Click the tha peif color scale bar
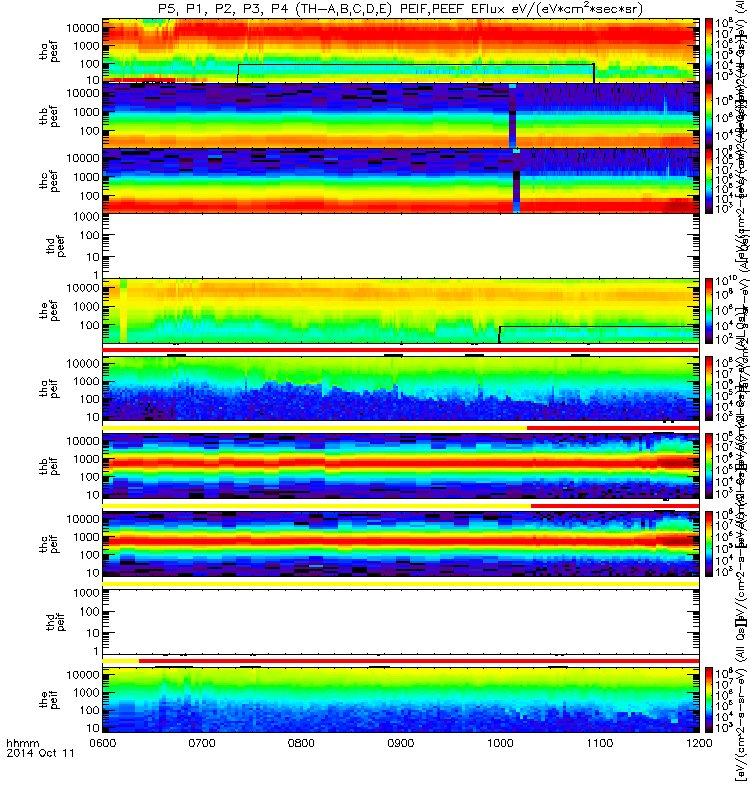 click(709, 388)
